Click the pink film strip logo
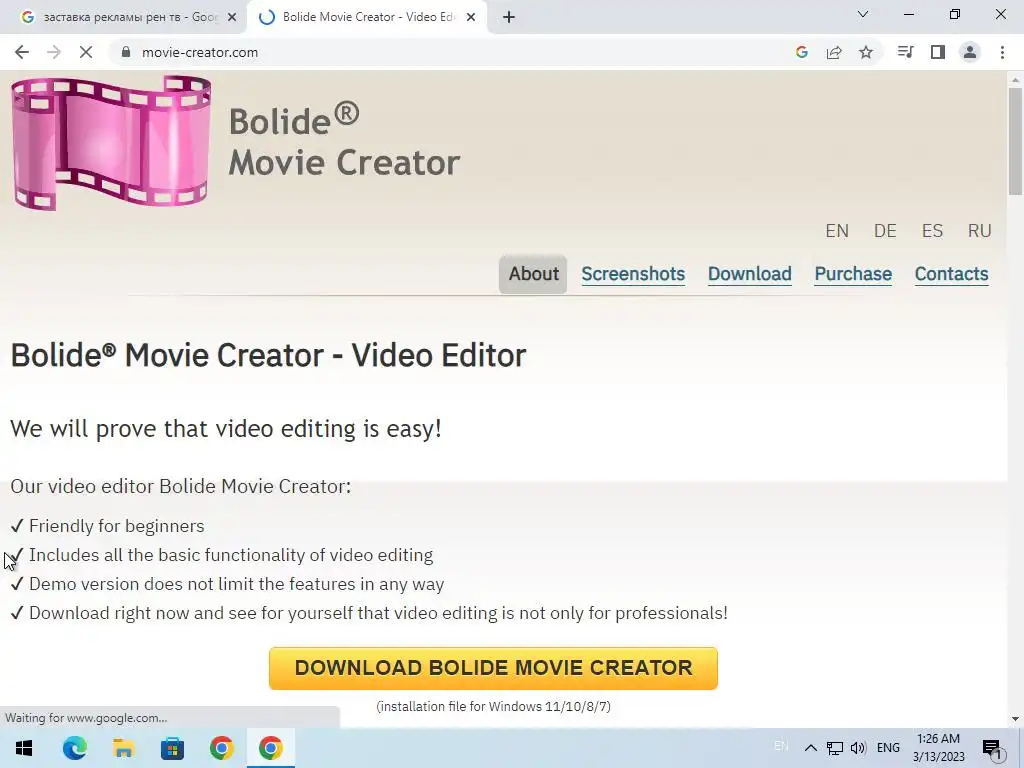Screen dimensions: 1024x768 tap(111, 142)
